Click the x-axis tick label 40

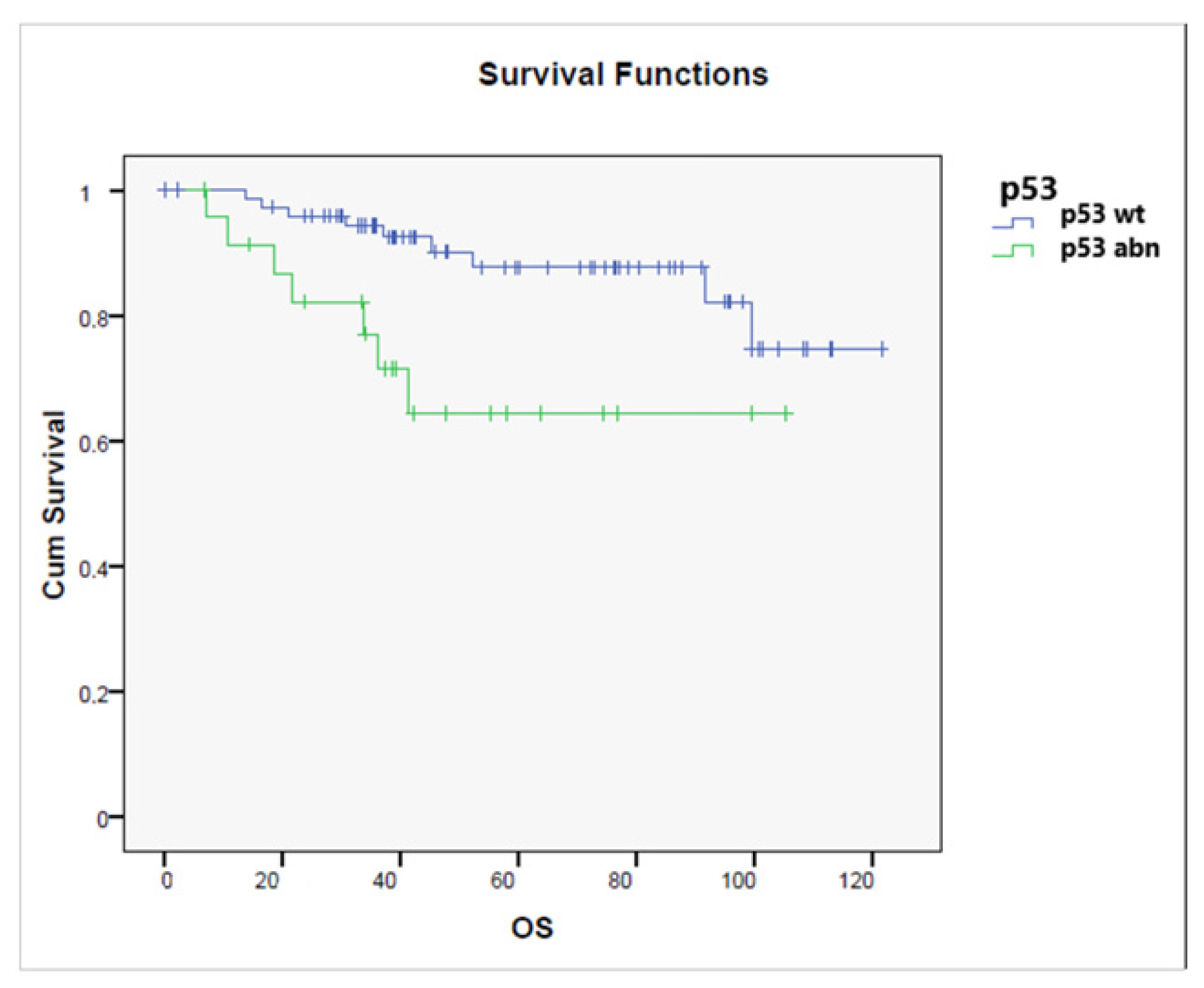385,880
